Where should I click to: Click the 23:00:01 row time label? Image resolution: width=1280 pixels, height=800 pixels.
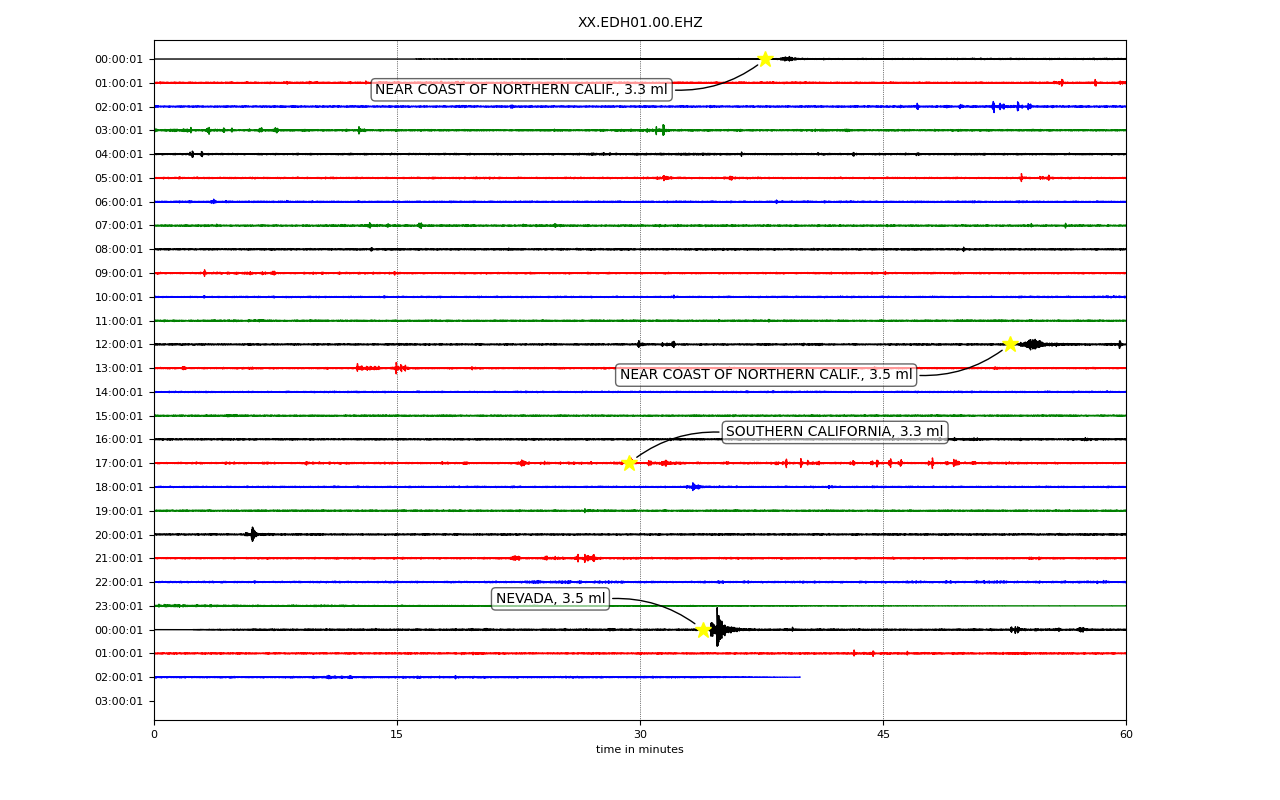pos(119,606)
